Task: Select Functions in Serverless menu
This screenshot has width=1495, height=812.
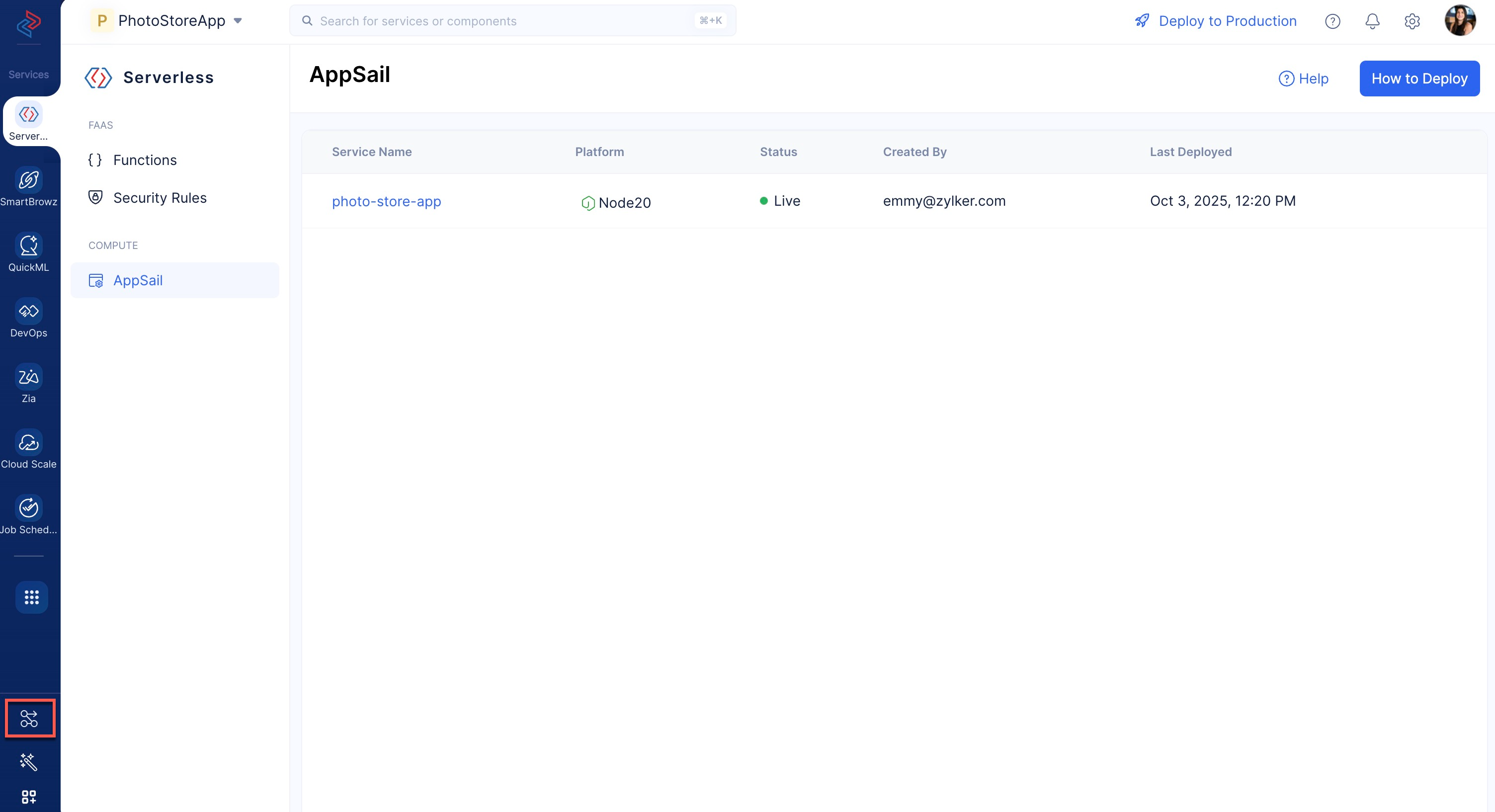Action: pyautogui.click(x=145, y=160)
